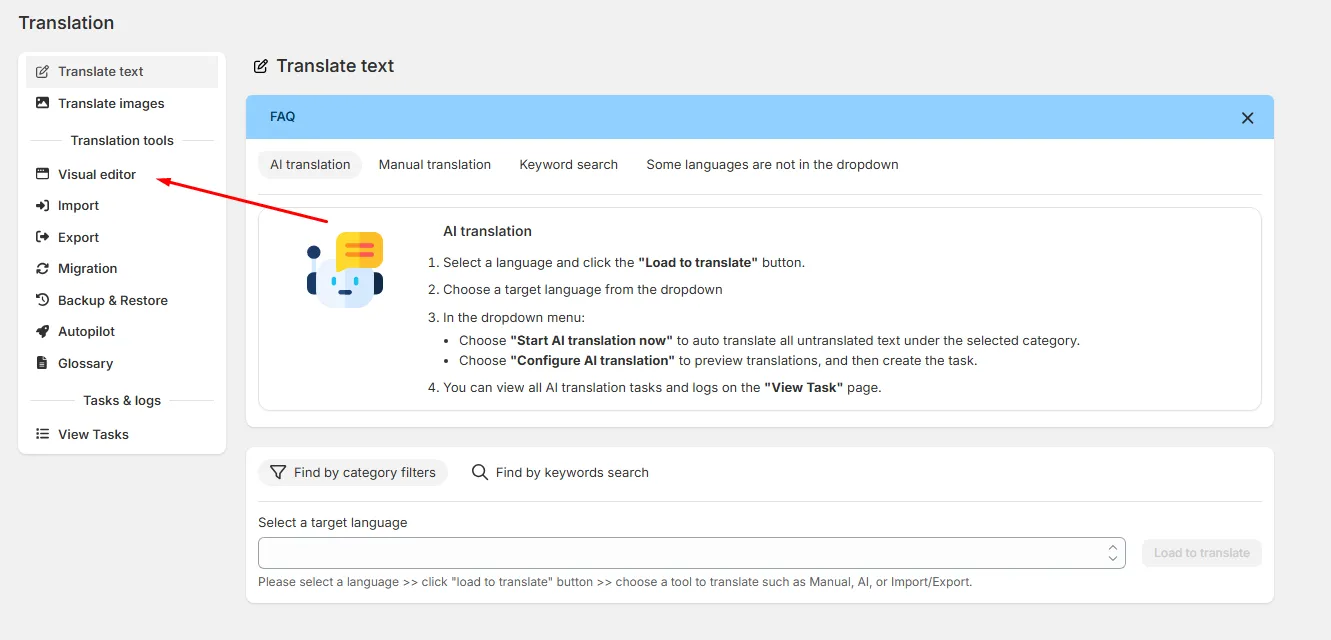Open "Some languages are not in the dropdown" tab
Viewport: 1331px width, 640px height.
772,164
